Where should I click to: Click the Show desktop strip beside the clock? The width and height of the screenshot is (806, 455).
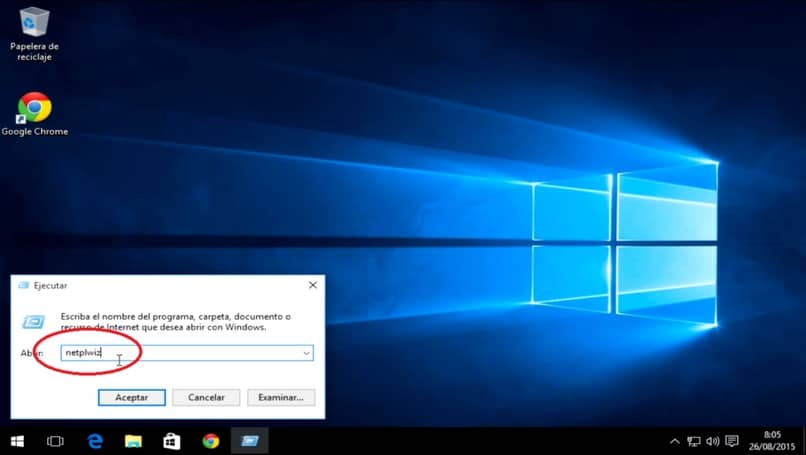pyautogui.click(x=803, y=441)
